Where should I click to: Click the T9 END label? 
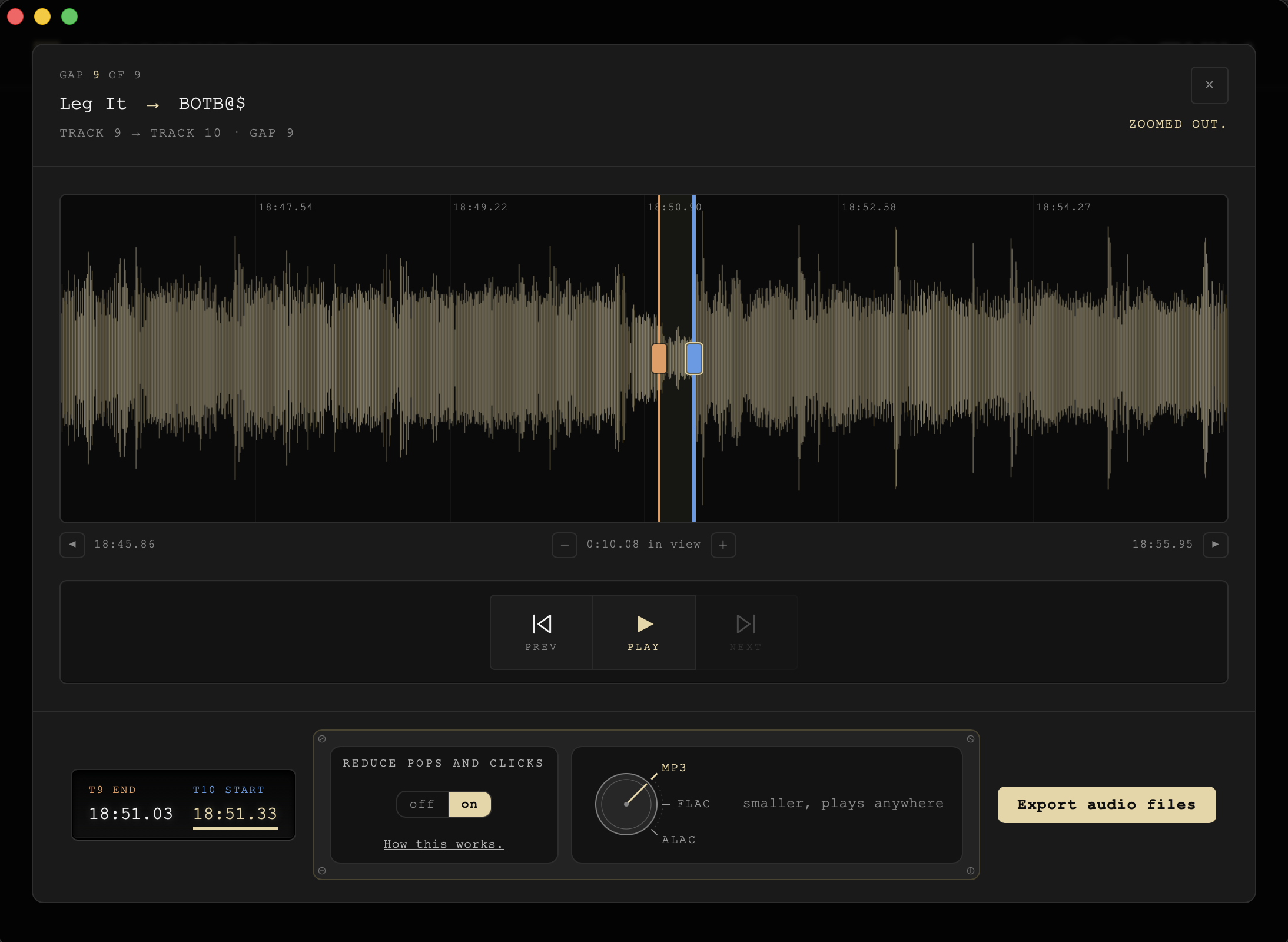click(x=112, y=790)
